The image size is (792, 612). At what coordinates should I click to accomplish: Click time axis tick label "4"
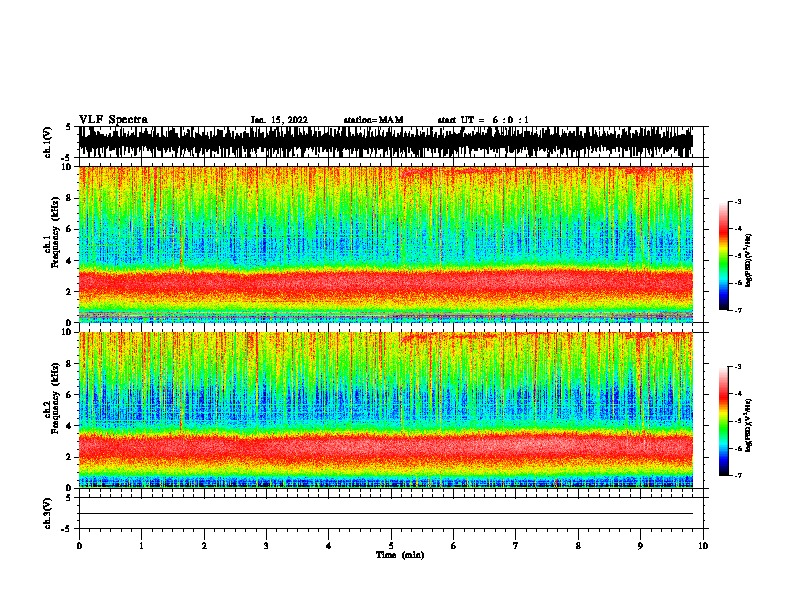pos(329,546)
